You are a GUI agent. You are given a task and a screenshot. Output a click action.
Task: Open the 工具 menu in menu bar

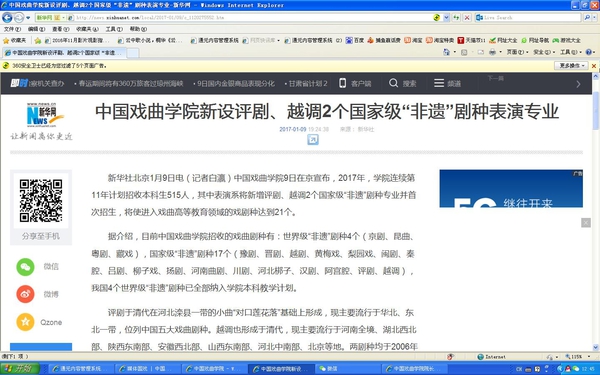[x=114, y=29]
